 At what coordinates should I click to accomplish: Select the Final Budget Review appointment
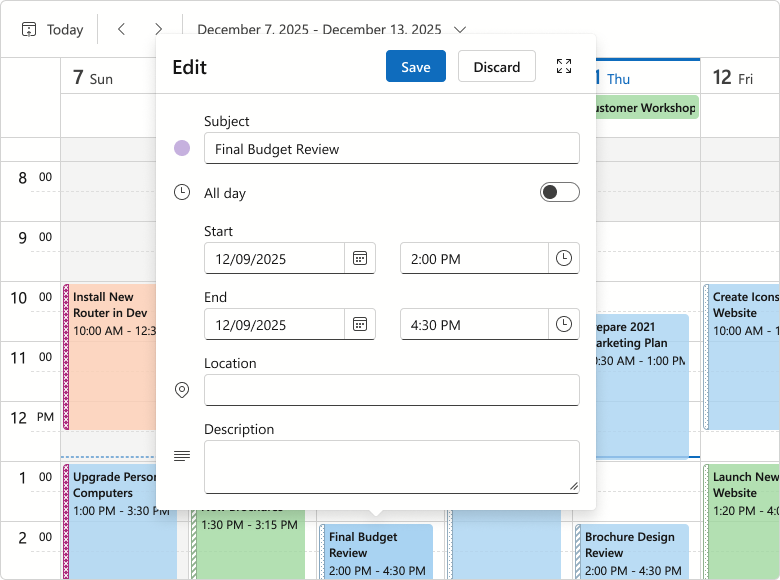coord(377,552)
